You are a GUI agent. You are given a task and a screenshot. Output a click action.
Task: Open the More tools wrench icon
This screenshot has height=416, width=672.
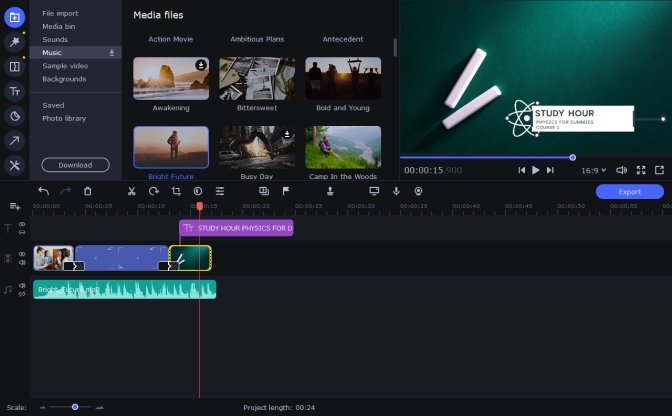pyautogui.click(x=15, y=165)
